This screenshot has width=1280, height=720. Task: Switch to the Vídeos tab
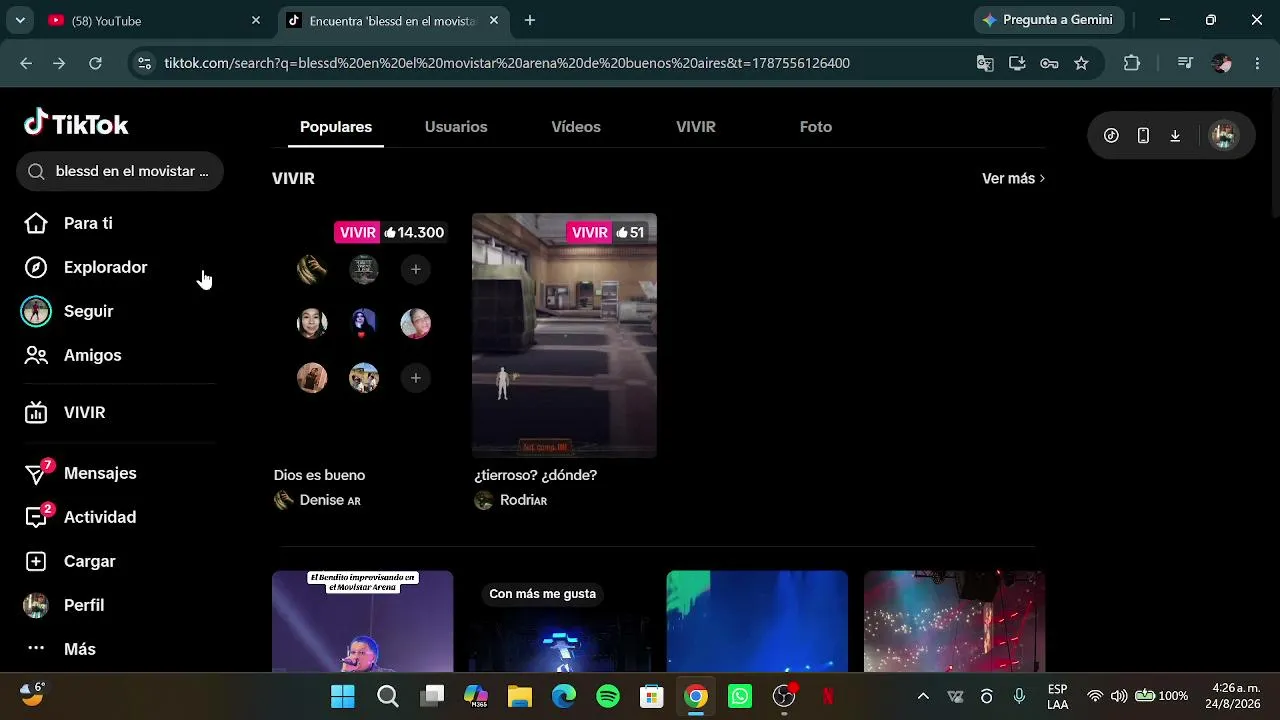[576, 127]
